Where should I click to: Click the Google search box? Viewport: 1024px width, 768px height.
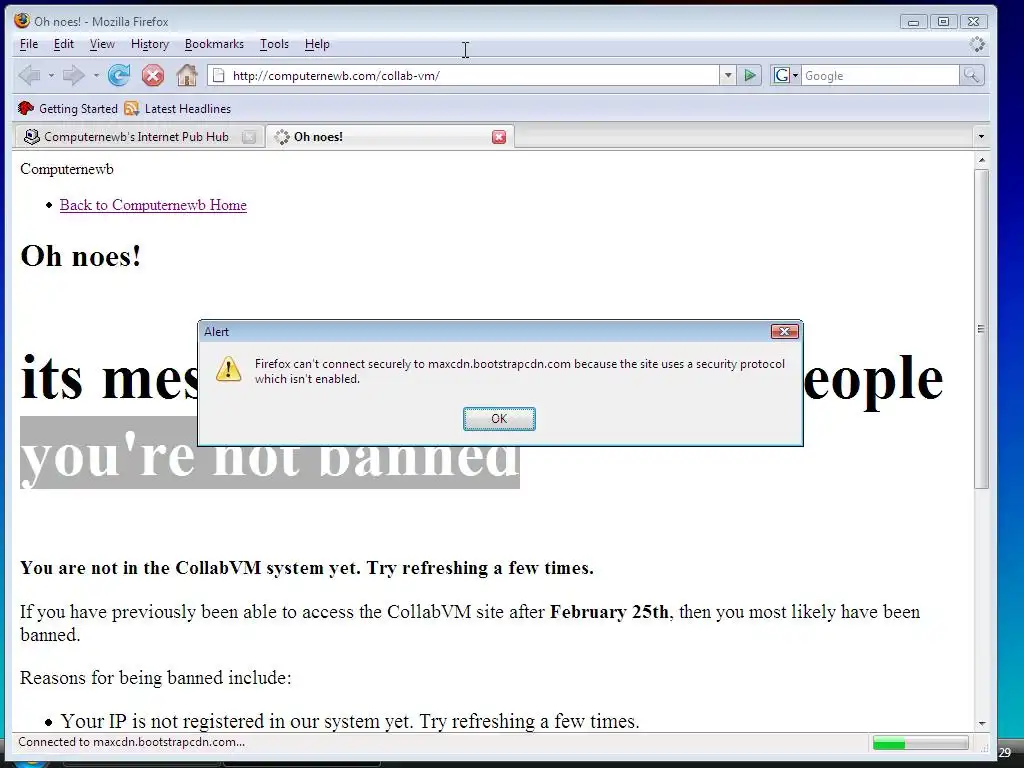click(x=880, y=76)
